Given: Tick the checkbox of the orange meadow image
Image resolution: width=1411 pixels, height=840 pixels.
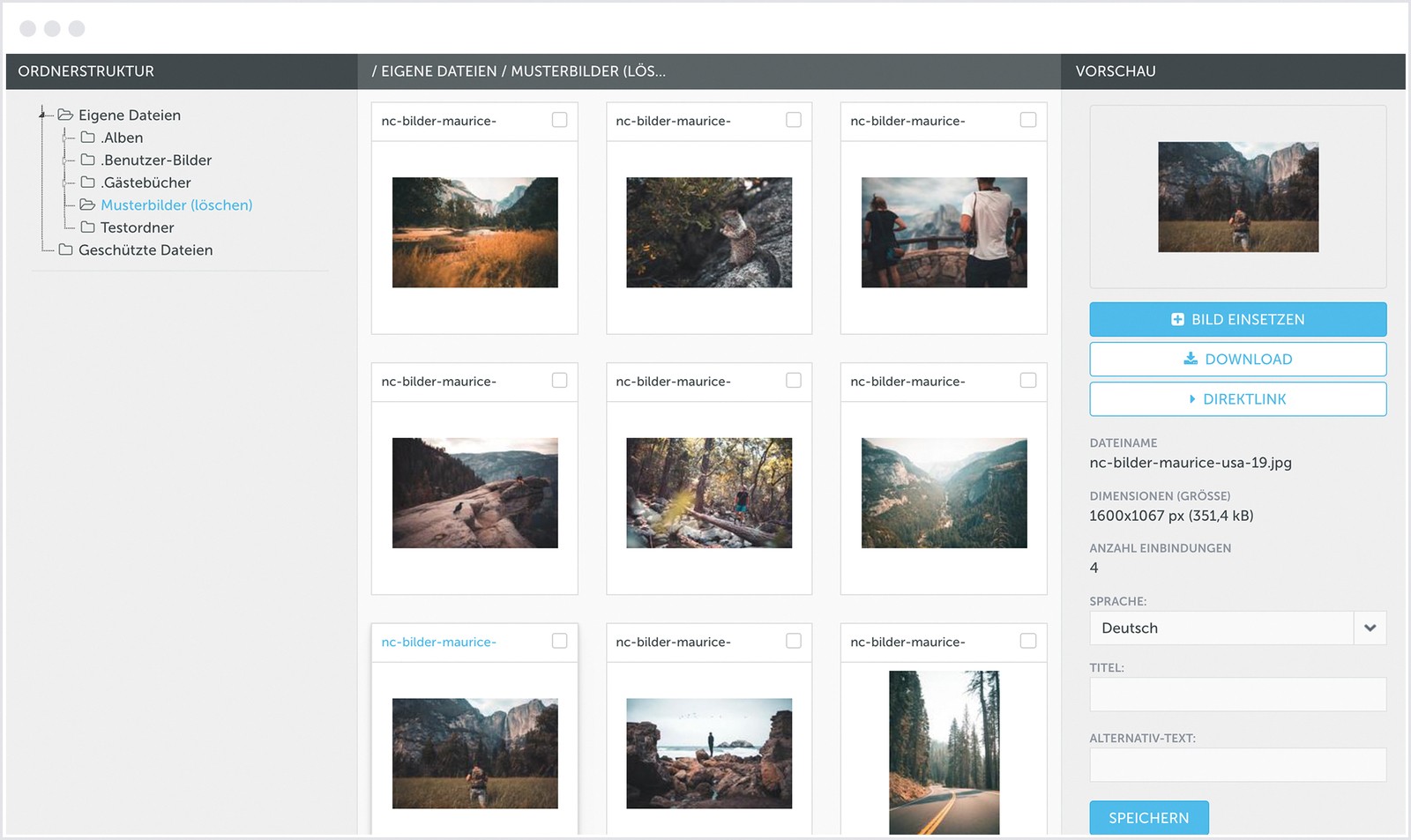Looking at the screenshot, I should click(x=559, y=120).
